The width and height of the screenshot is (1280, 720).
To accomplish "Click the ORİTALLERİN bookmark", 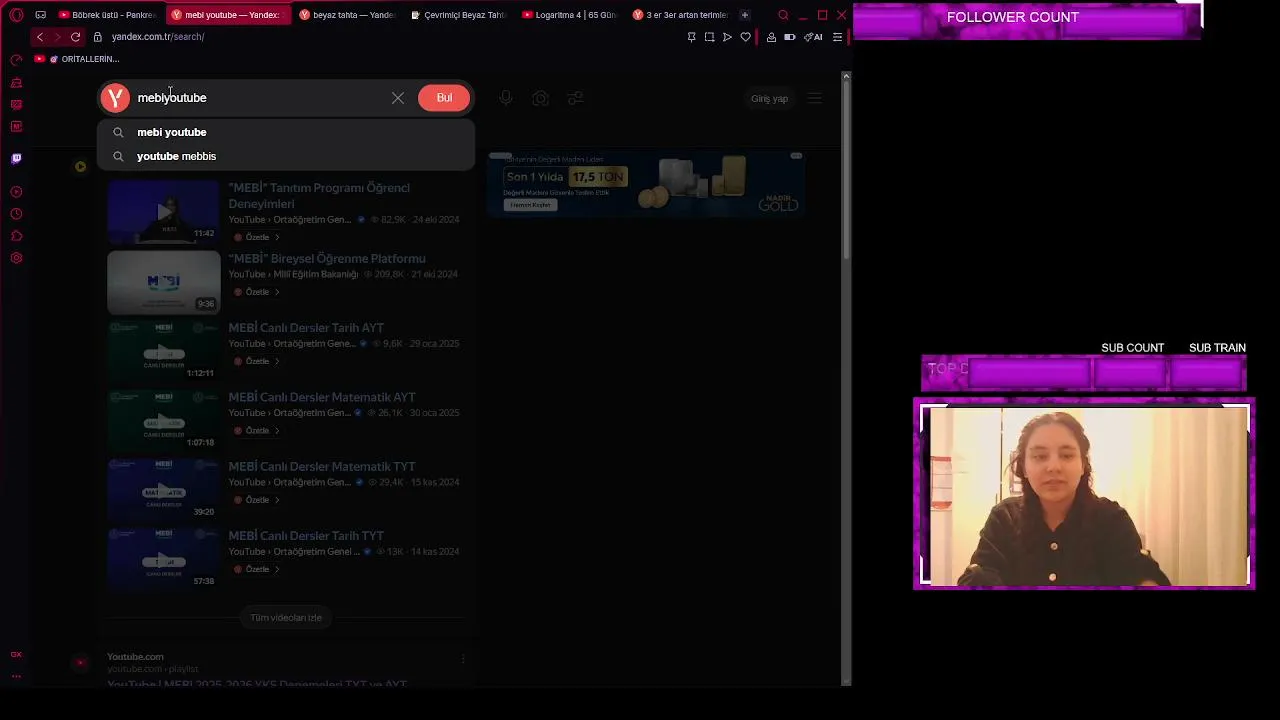I will tap(84, 59).
